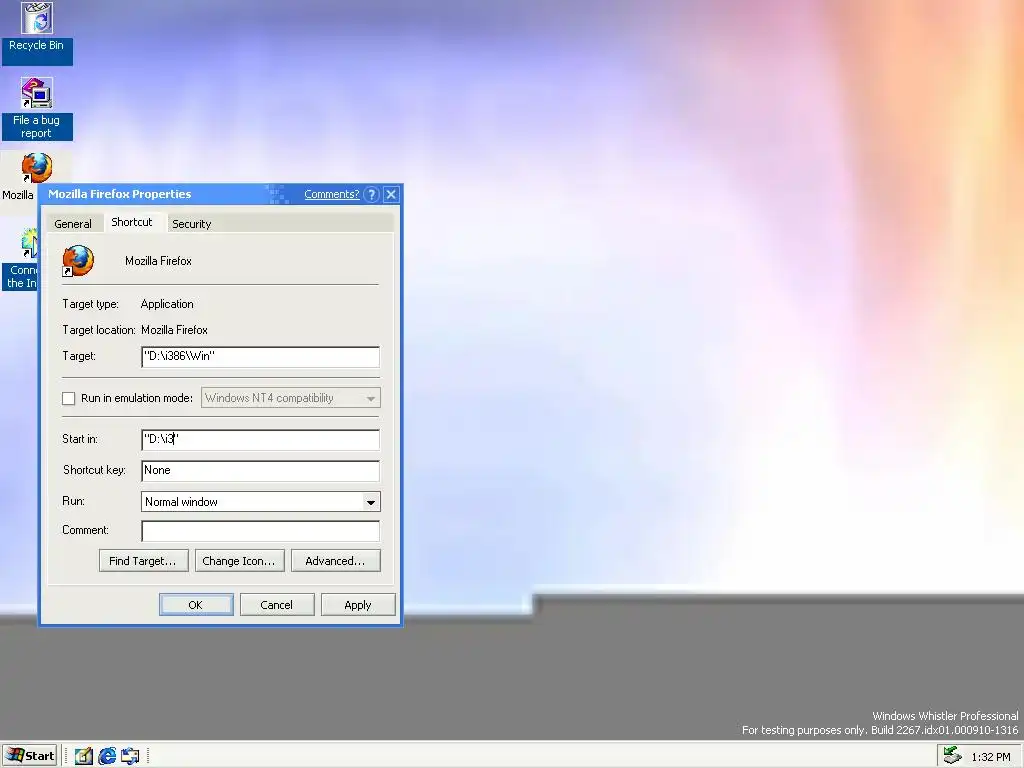Click the network tray icon near the clock

coord(952,756)
